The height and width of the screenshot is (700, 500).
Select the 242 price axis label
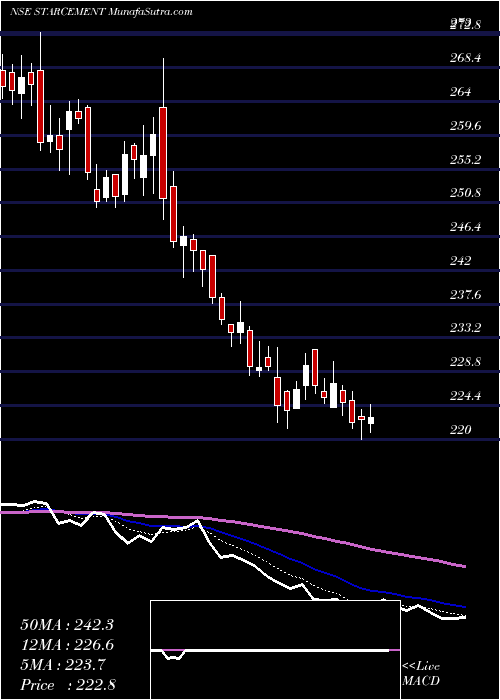point(461,260)
